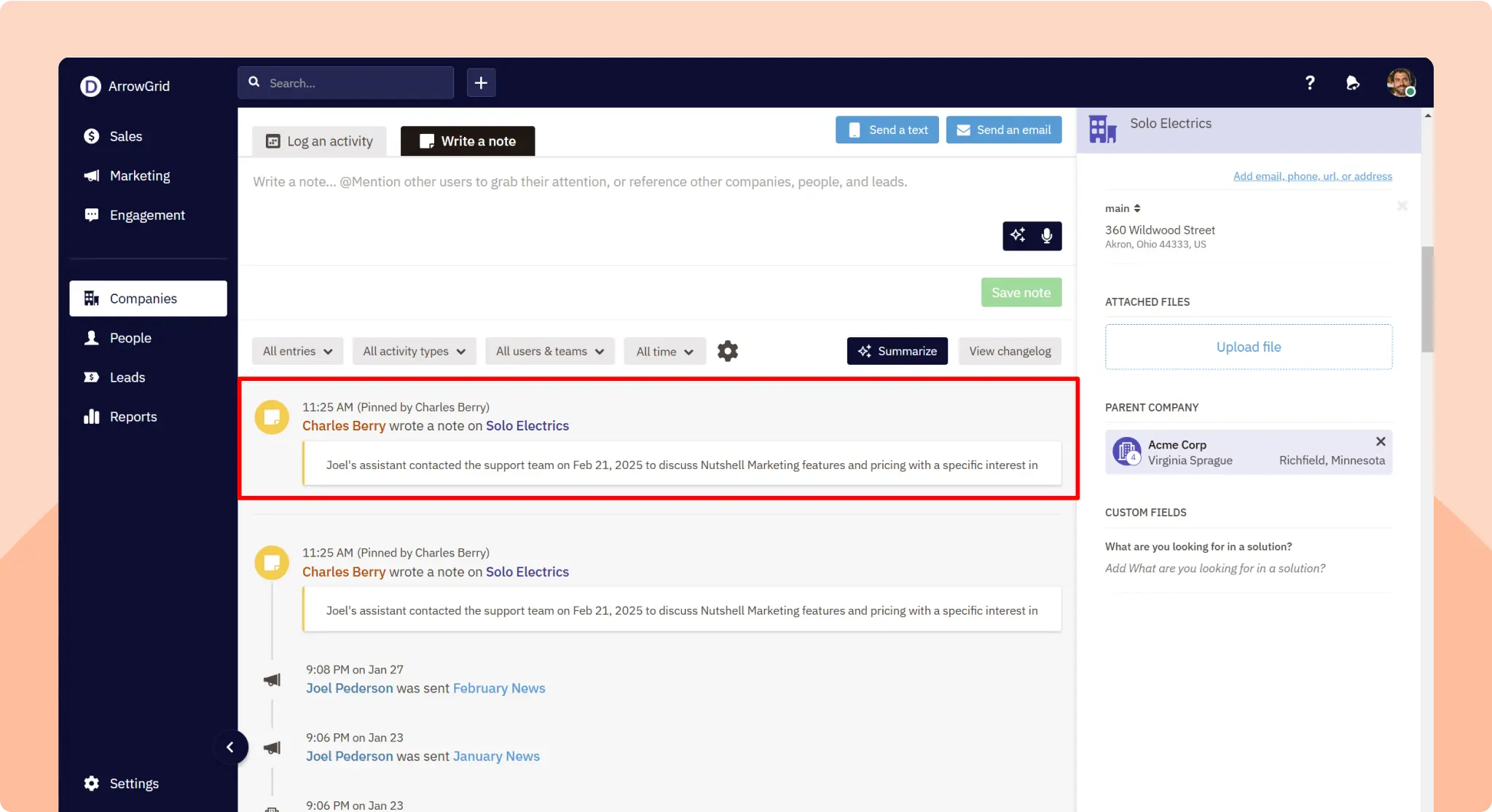Select the Reports chart icon in sidebar
The width and height of the screenshot is (1492, 812).
tap(91, 416)
